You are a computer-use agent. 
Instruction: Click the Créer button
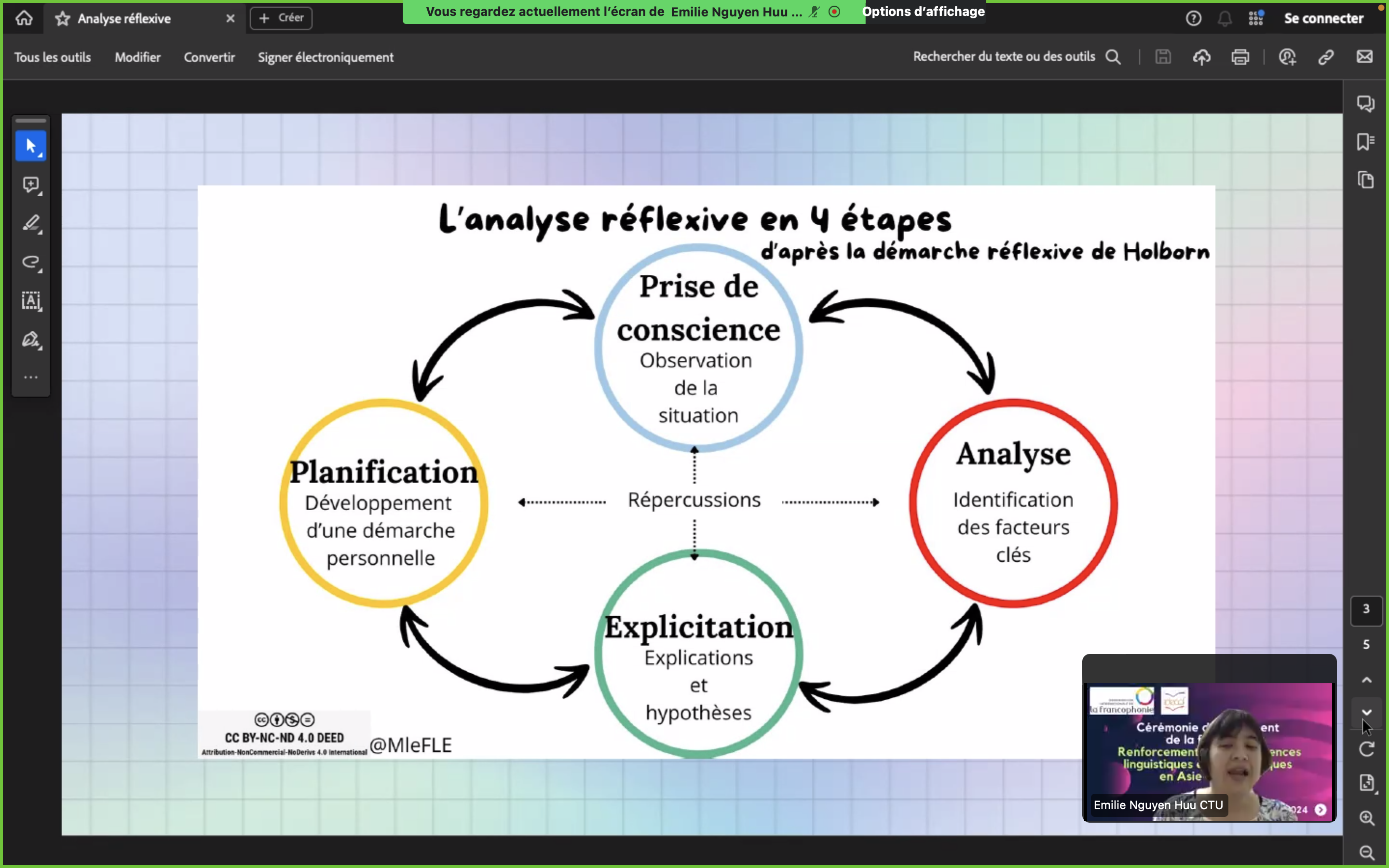pyautogui.click(x=281, y=18)
